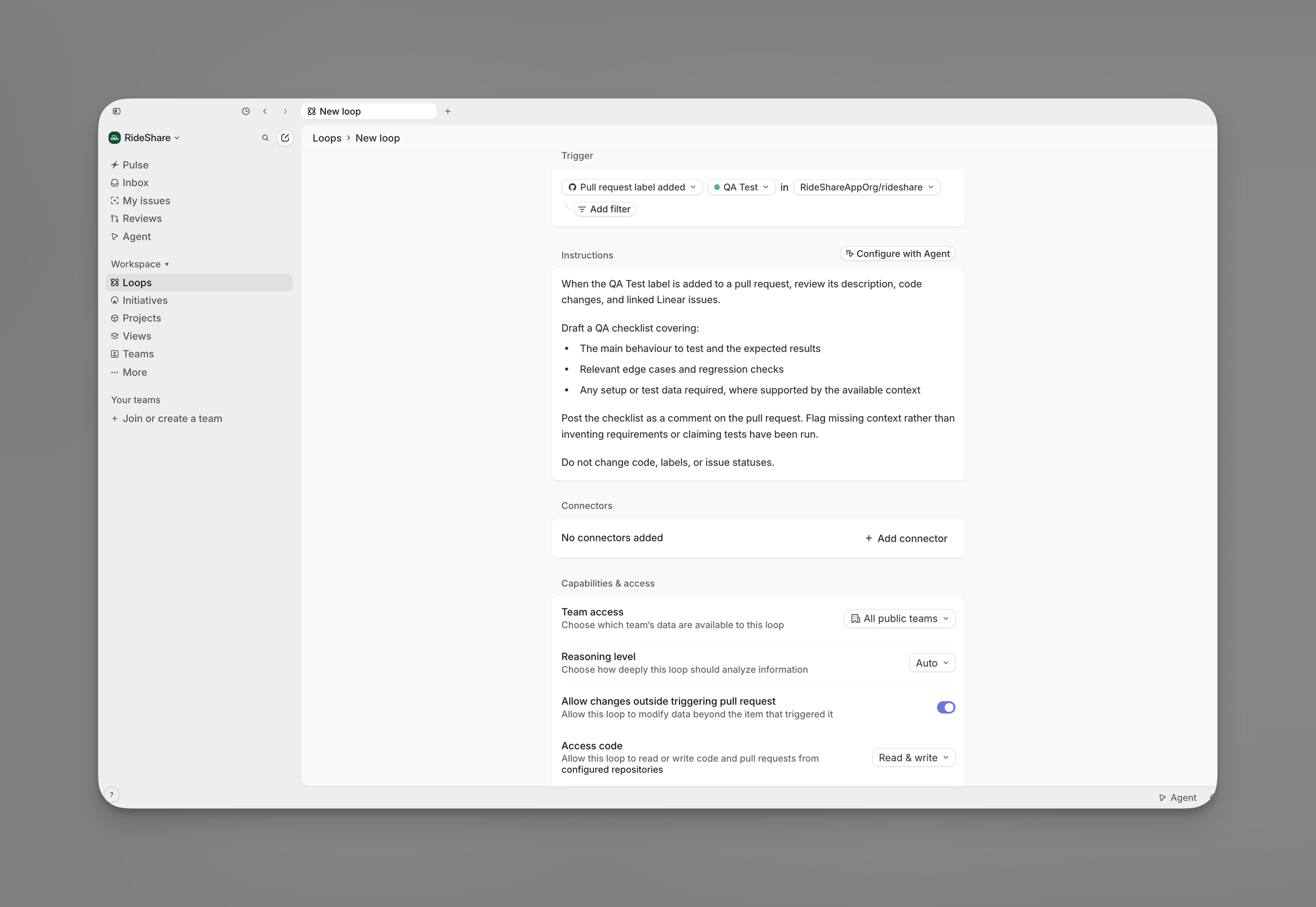Click Join or create a team
Image resolution: width=1316 pixels, height=907 pixels.
point(199,418)
